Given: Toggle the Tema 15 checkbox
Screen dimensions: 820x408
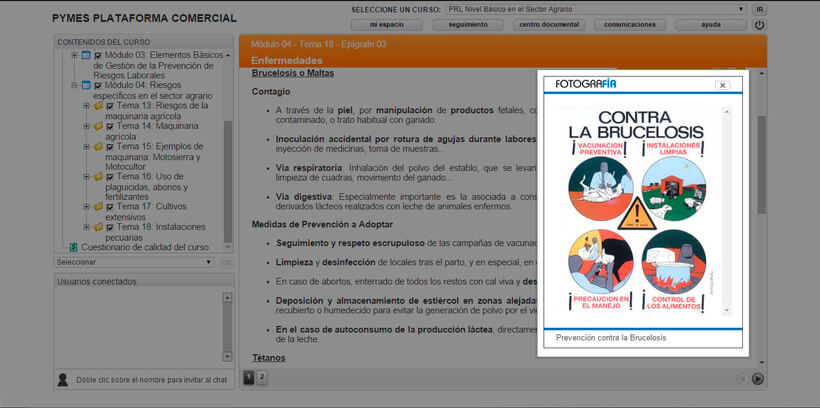Looking at the screenshot, I should [x=110, y=147].
